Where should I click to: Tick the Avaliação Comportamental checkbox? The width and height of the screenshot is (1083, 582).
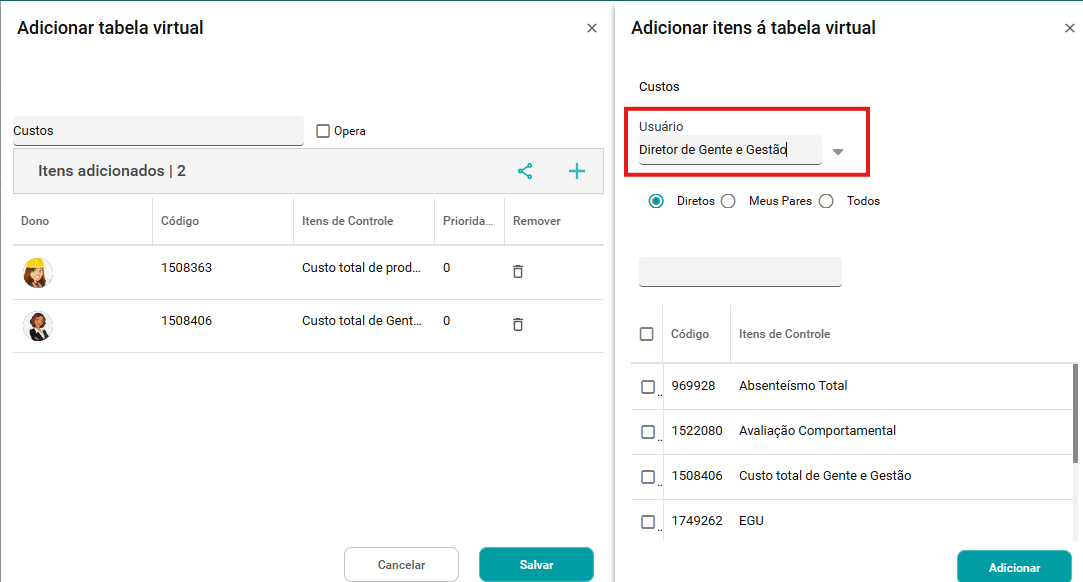pos(648,432)
